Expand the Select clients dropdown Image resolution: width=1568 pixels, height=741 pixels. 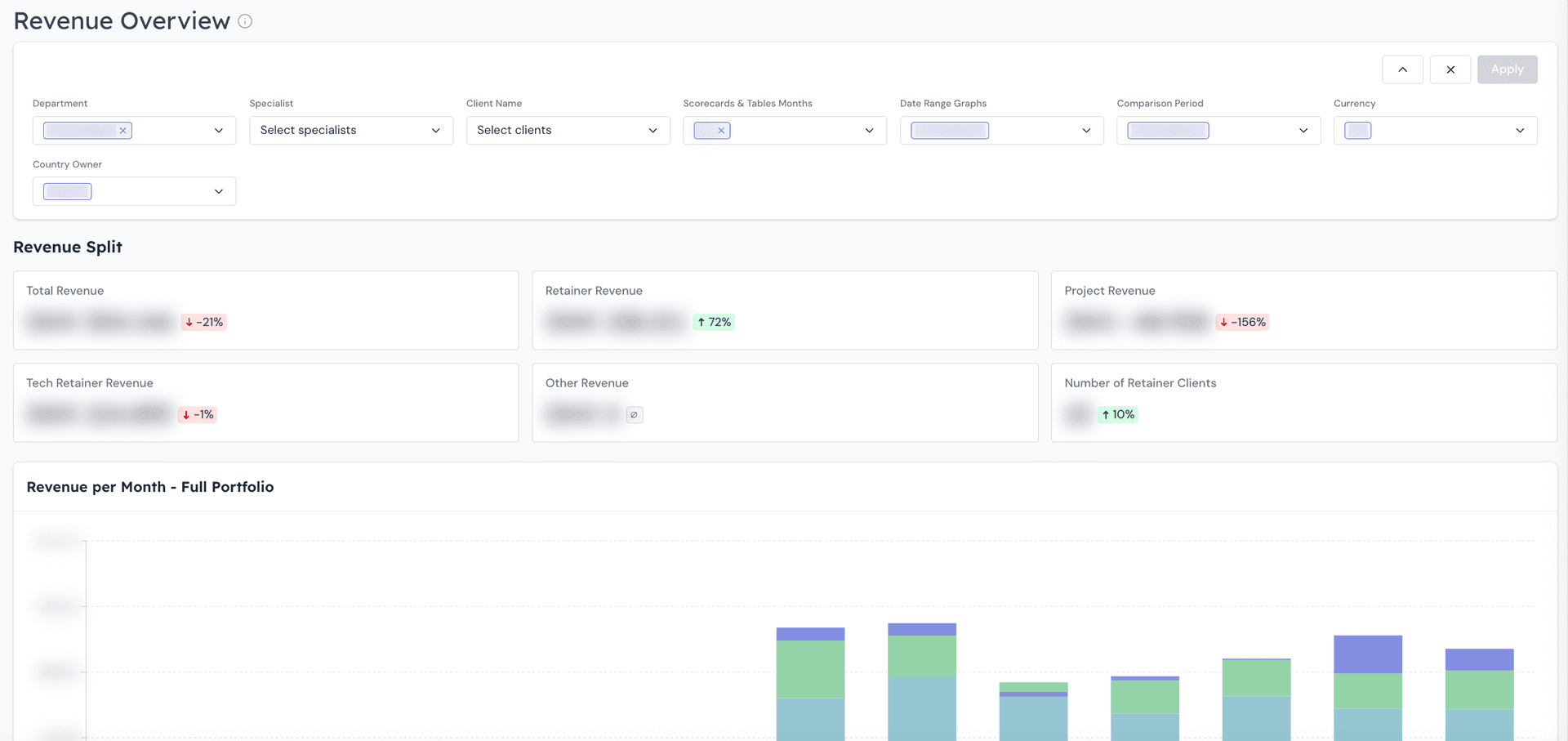coord(653,130)
